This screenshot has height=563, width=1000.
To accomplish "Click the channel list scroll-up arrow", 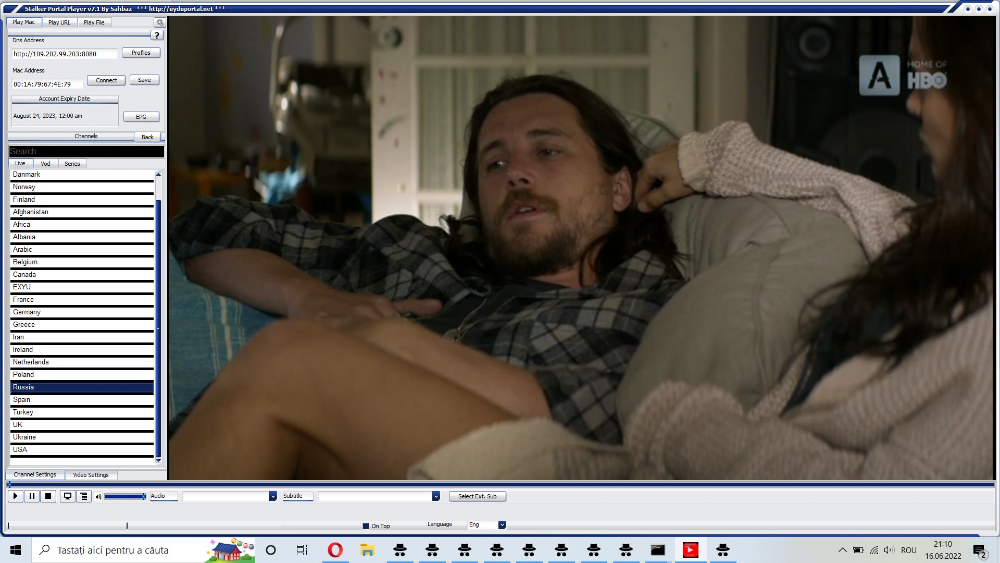I will click(x=158, y=174).
